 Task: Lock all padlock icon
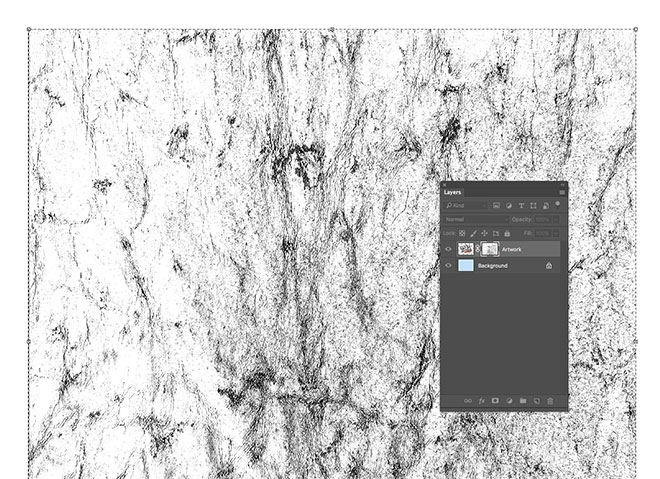coord(507,233)
